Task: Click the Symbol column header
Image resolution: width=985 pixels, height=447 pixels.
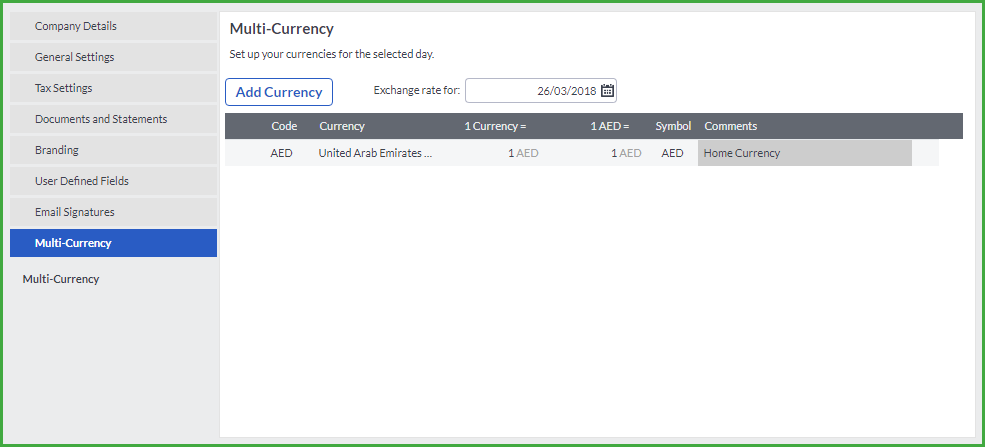Action: pos(673,126)
